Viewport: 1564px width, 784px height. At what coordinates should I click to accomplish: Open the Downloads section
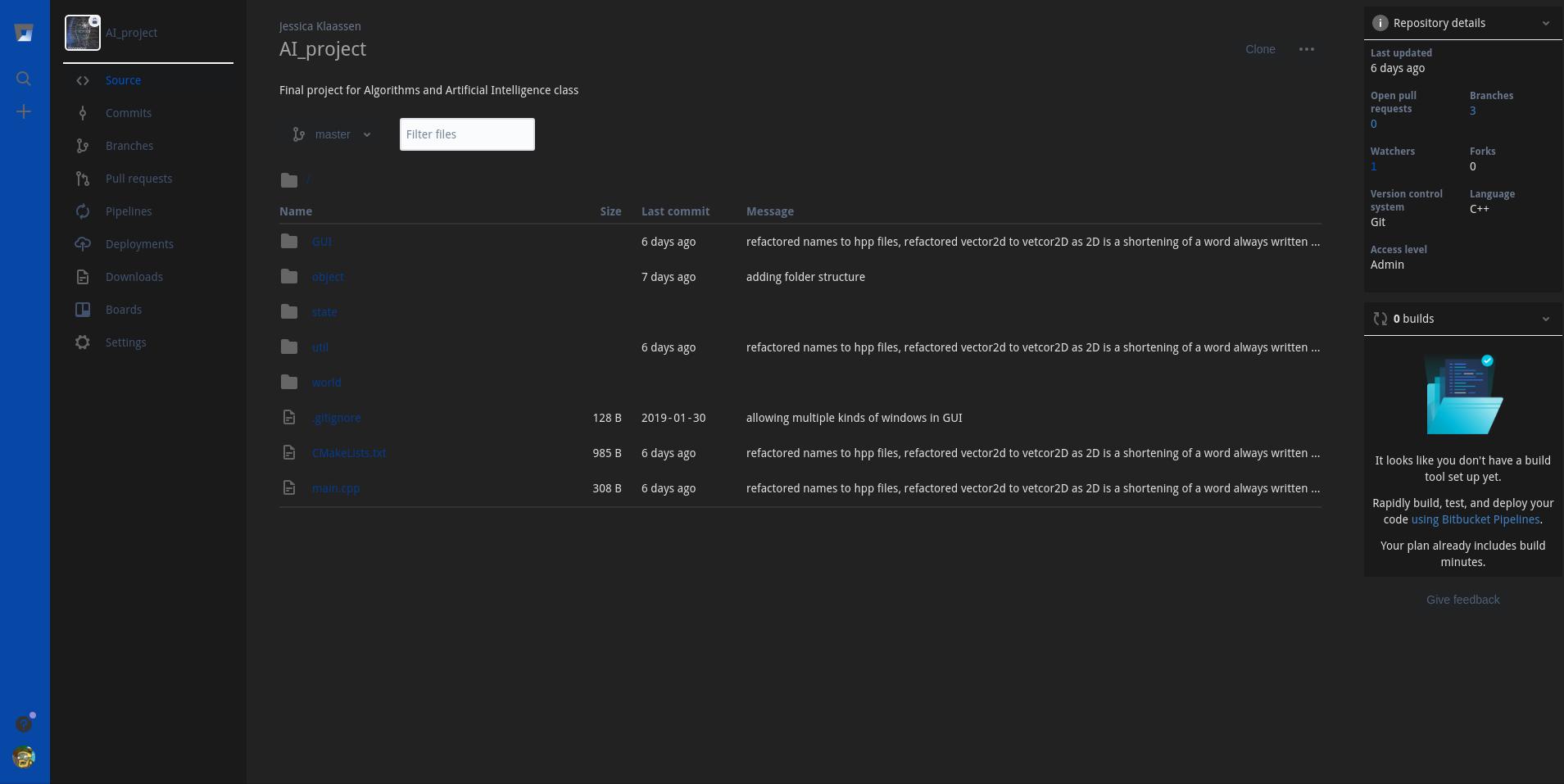tap(134, 276)
